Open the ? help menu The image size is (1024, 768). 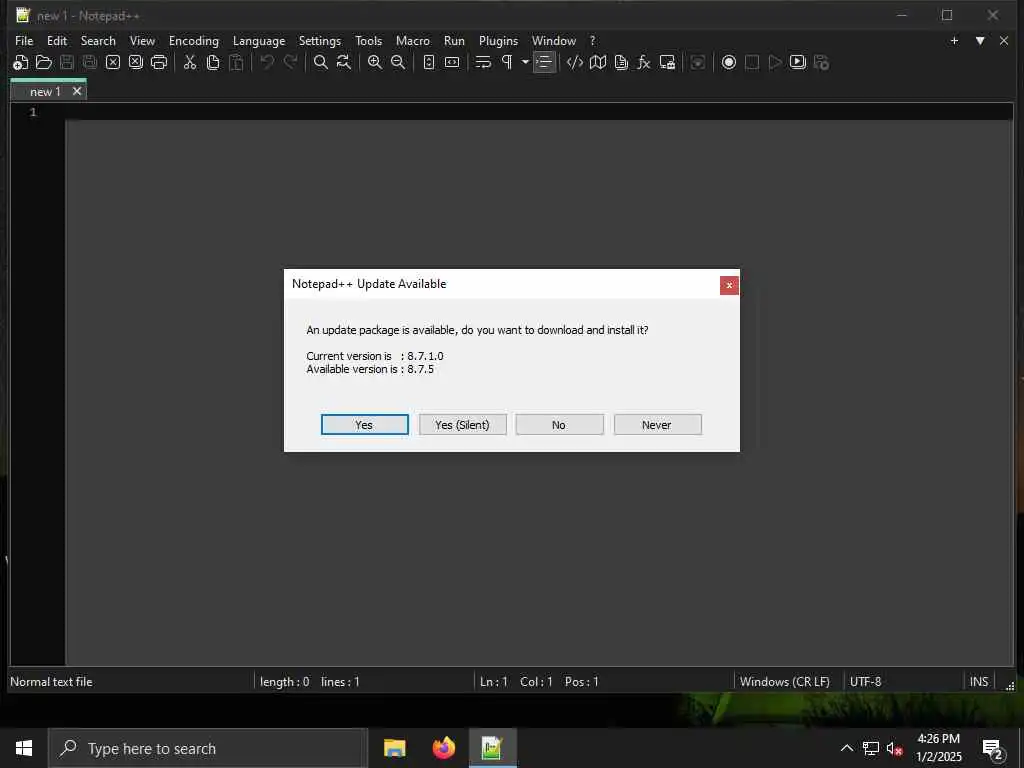coord(592,40)
